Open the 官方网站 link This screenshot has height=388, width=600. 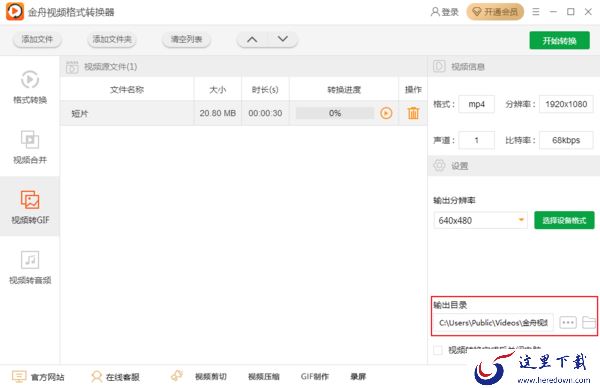[x=38, y=377]
